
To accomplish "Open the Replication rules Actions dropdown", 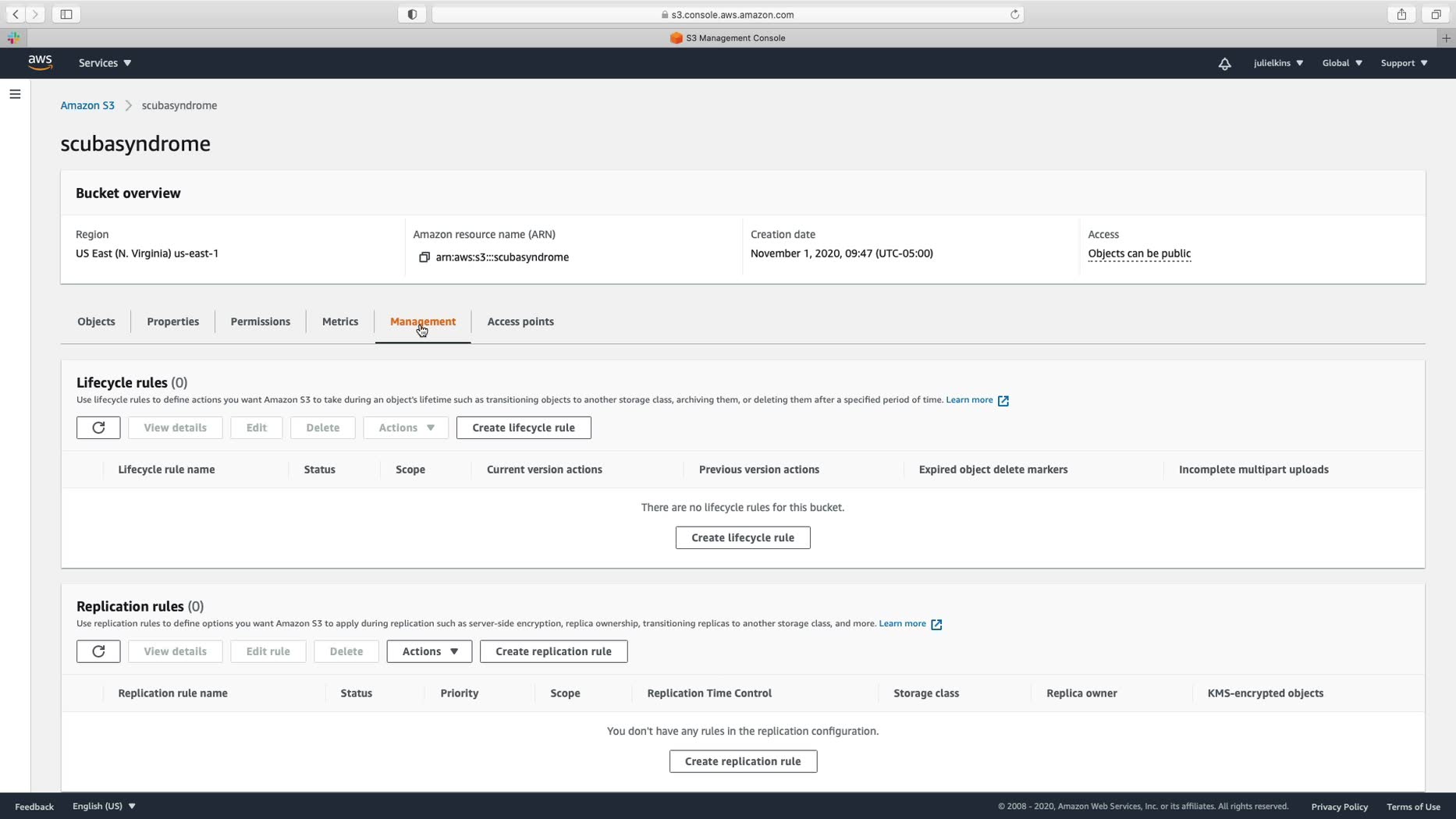I will click(x=429, y=651).
